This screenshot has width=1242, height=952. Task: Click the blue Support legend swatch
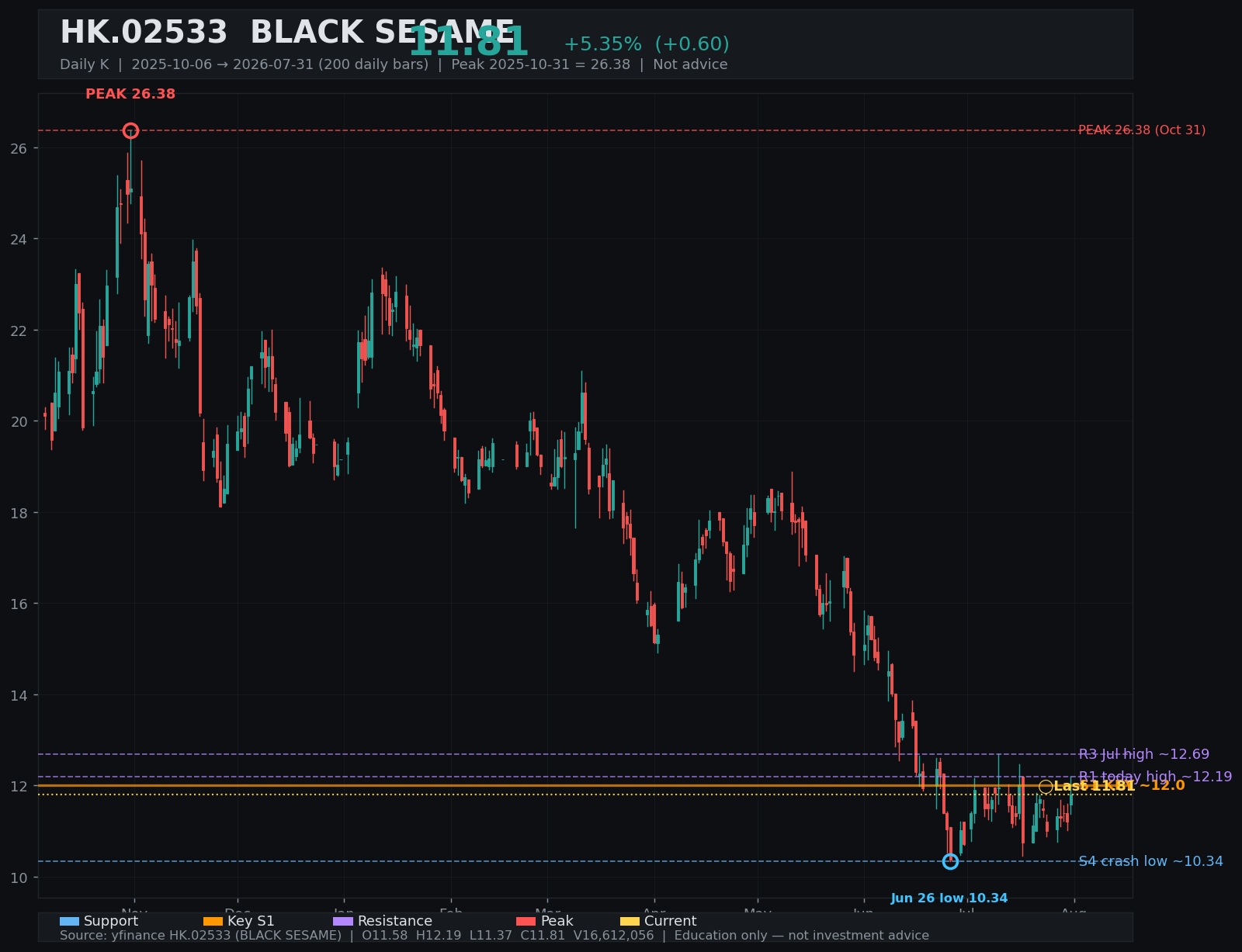(x=69, y=921)
